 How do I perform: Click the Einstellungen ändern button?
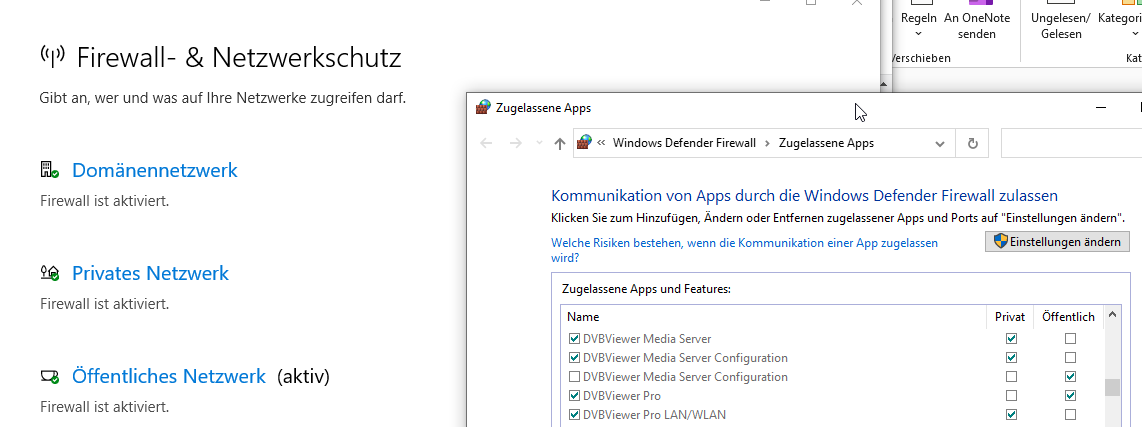pos(1058,242)
